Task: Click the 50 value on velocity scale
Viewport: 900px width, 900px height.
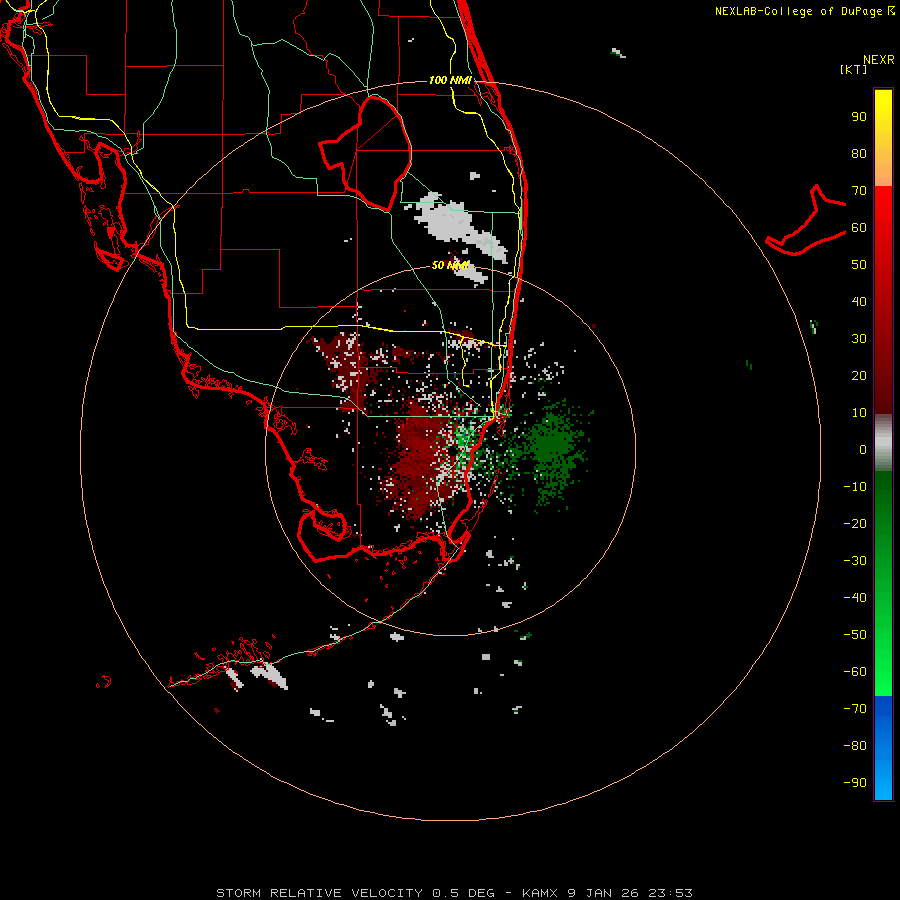Action: tap(859, 265)
